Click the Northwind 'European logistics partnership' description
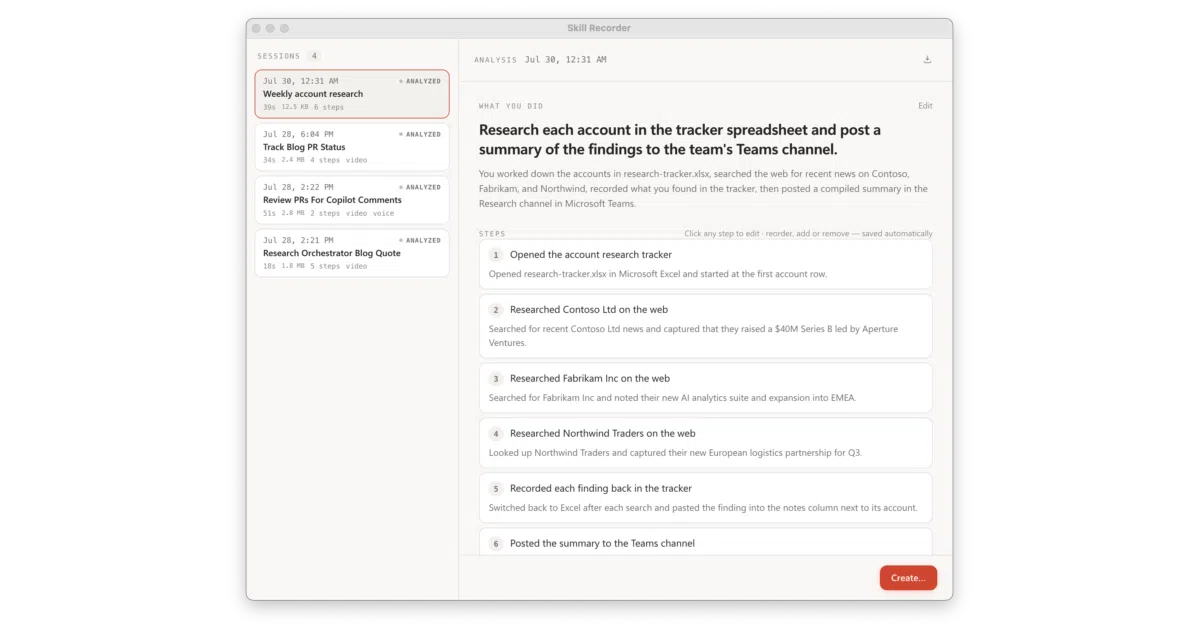Screen dimensions: 1200x630 (x=675, y=453)
